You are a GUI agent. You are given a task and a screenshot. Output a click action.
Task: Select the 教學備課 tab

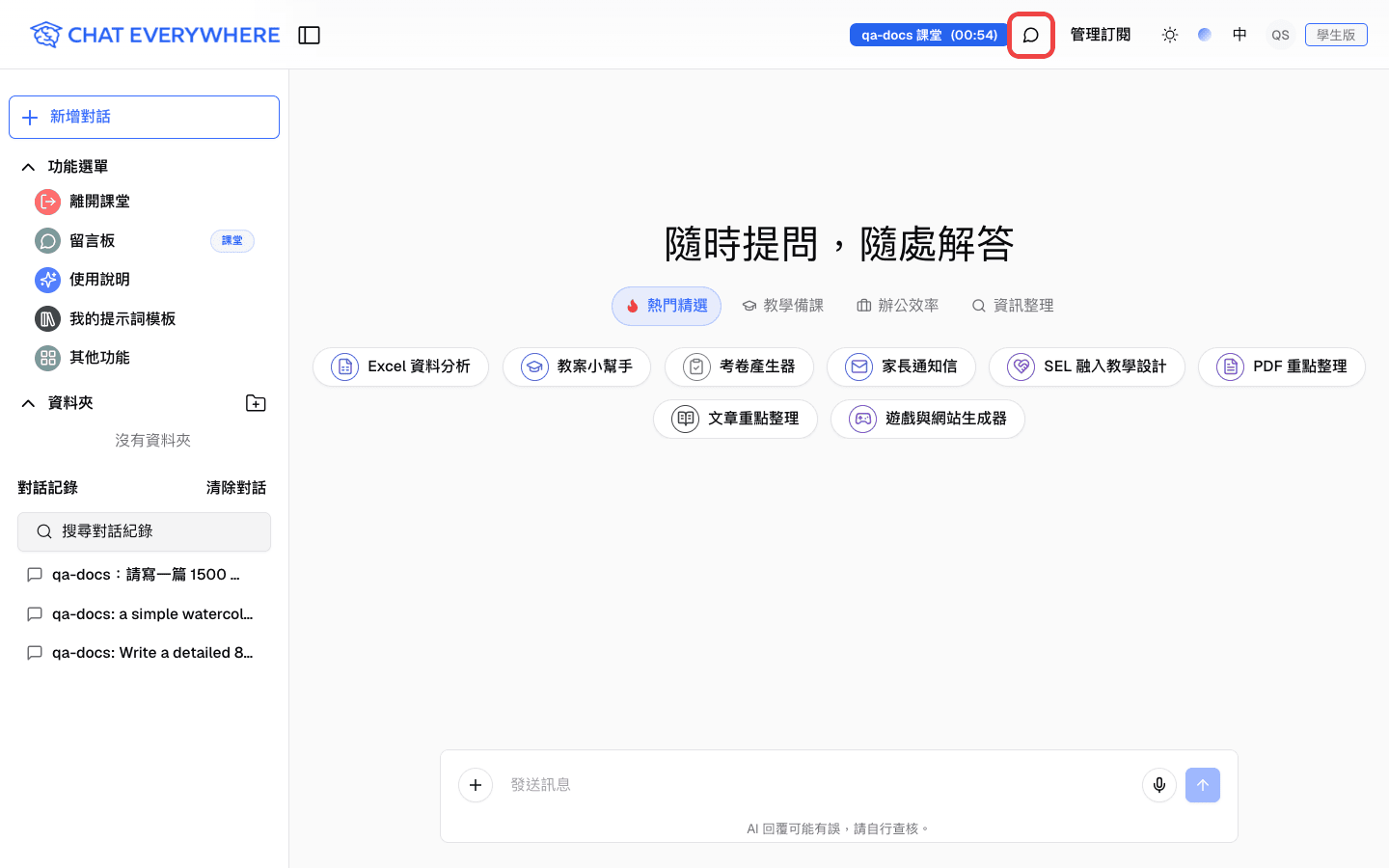pyautogui.click(x=782, y=306)
